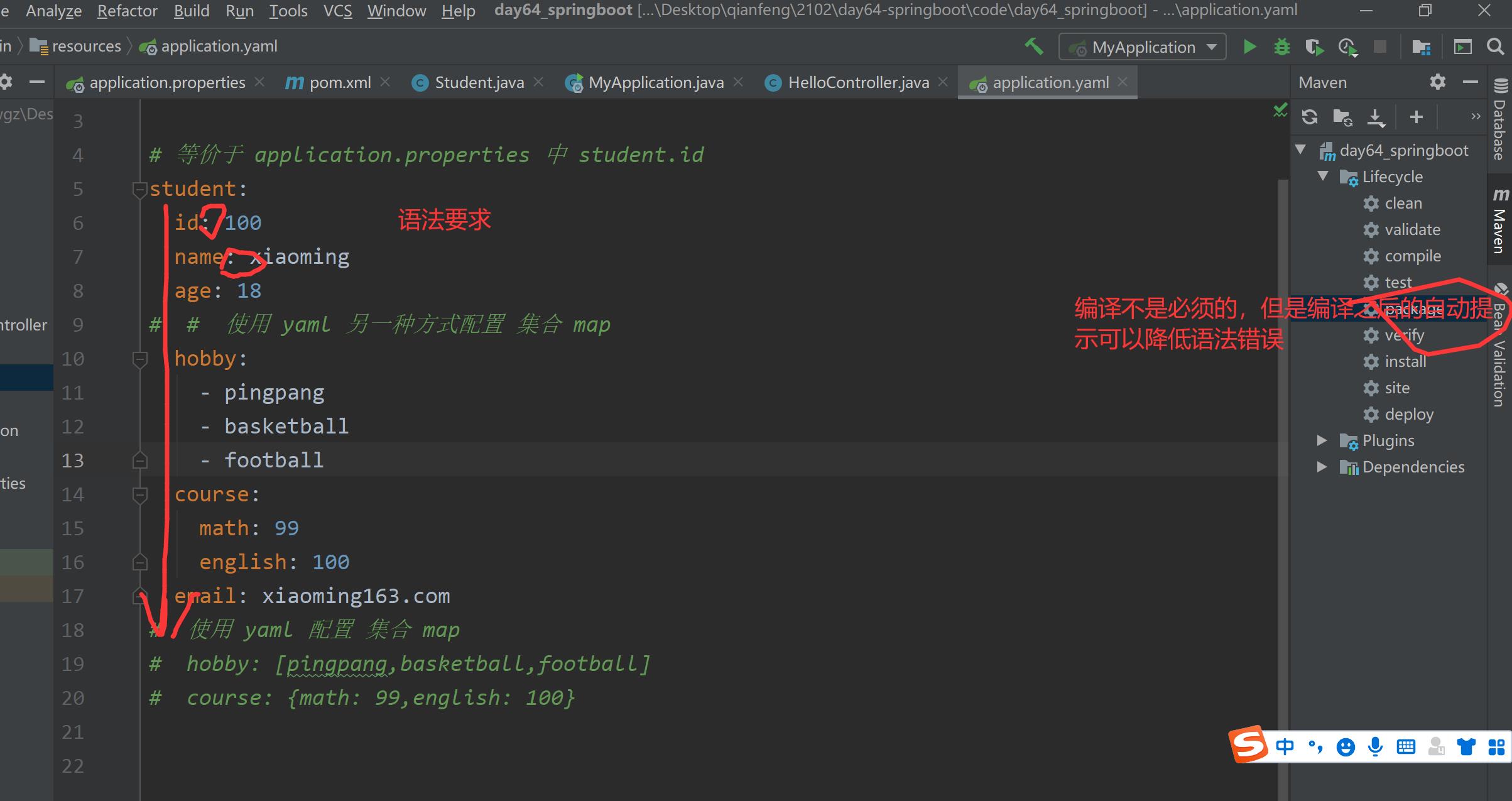Open Sogou skin shirt icon

tap(1466, 746)
